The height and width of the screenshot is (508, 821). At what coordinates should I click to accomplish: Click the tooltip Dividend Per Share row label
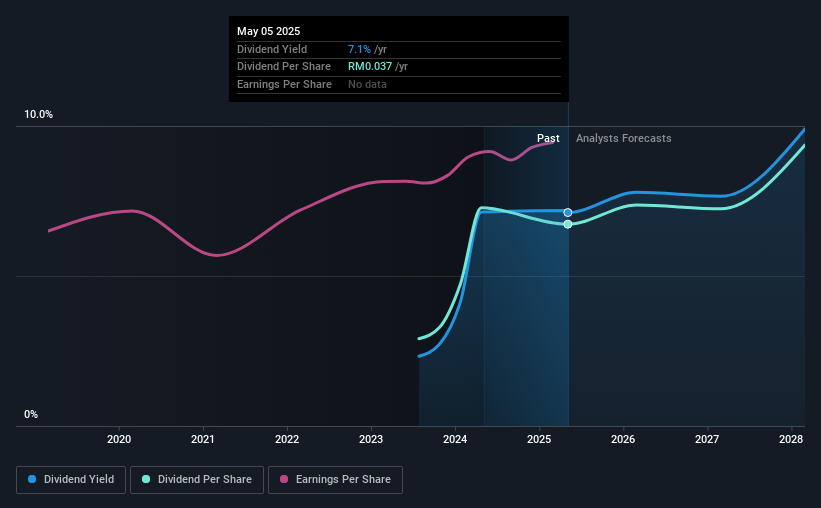pyautogui.click(x=284, y=67)
